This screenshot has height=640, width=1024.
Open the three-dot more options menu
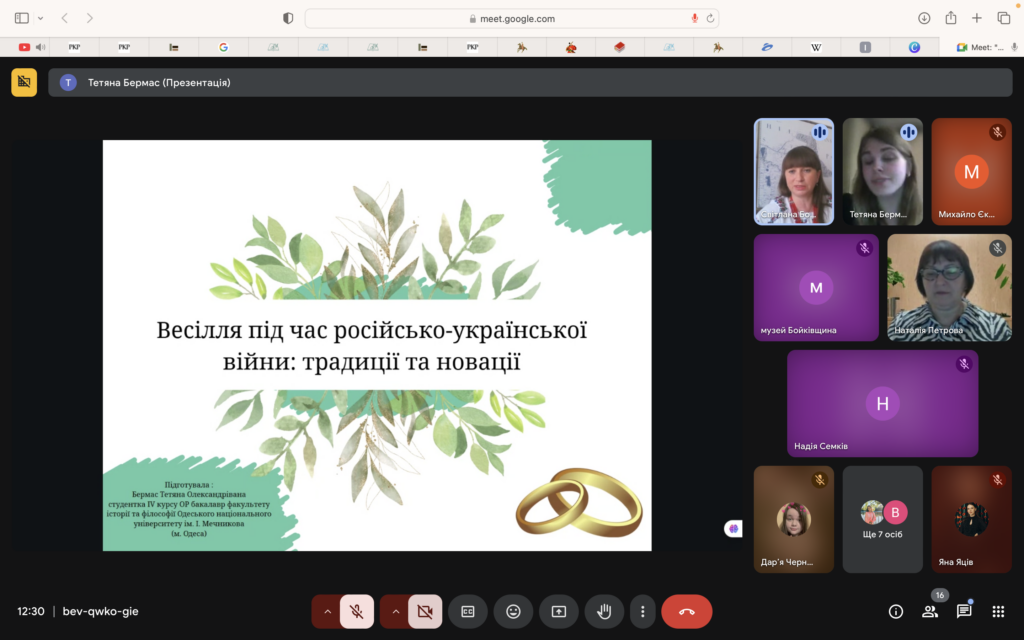point(643,611)
